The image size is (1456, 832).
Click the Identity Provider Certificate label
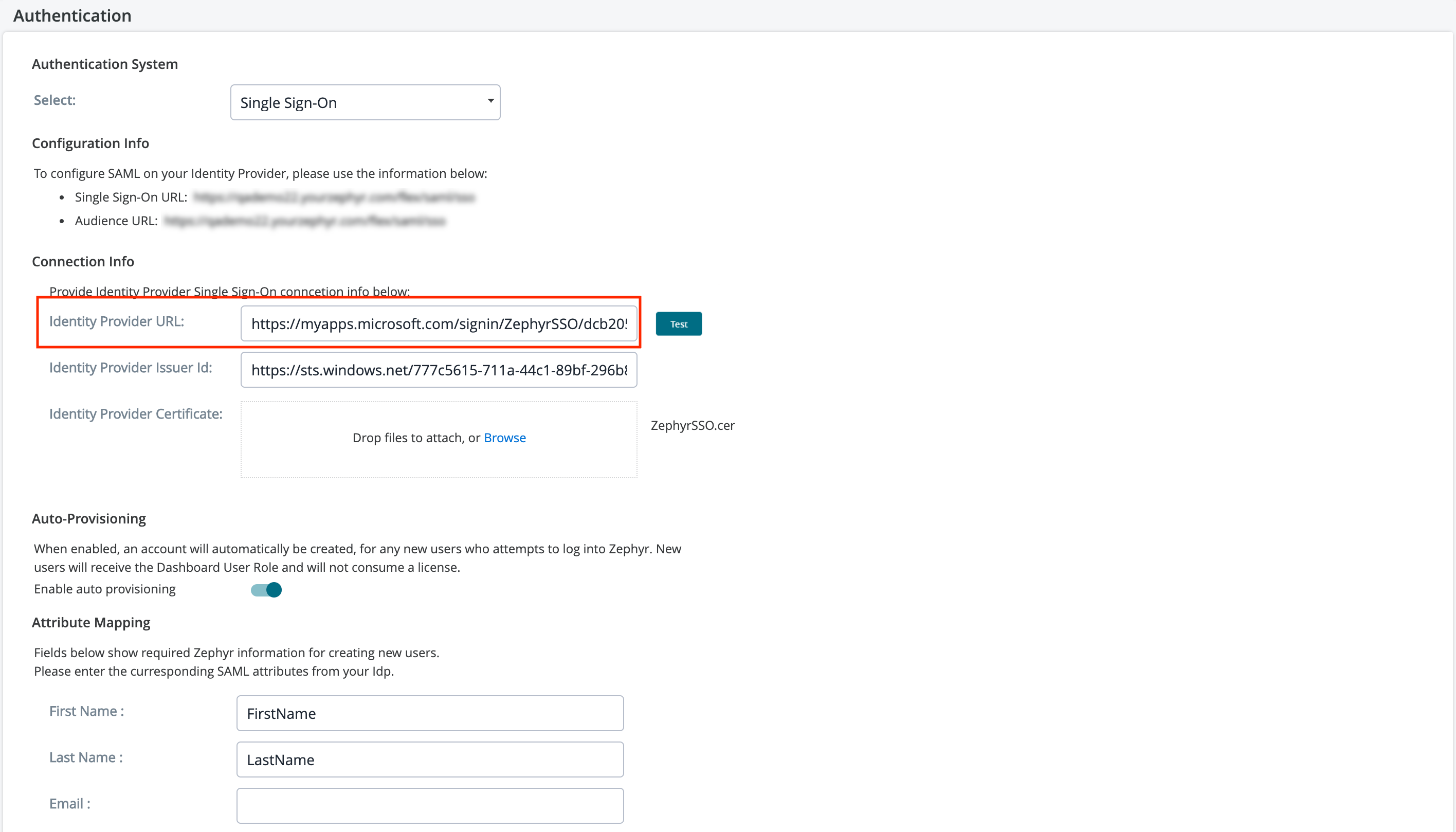135,414
